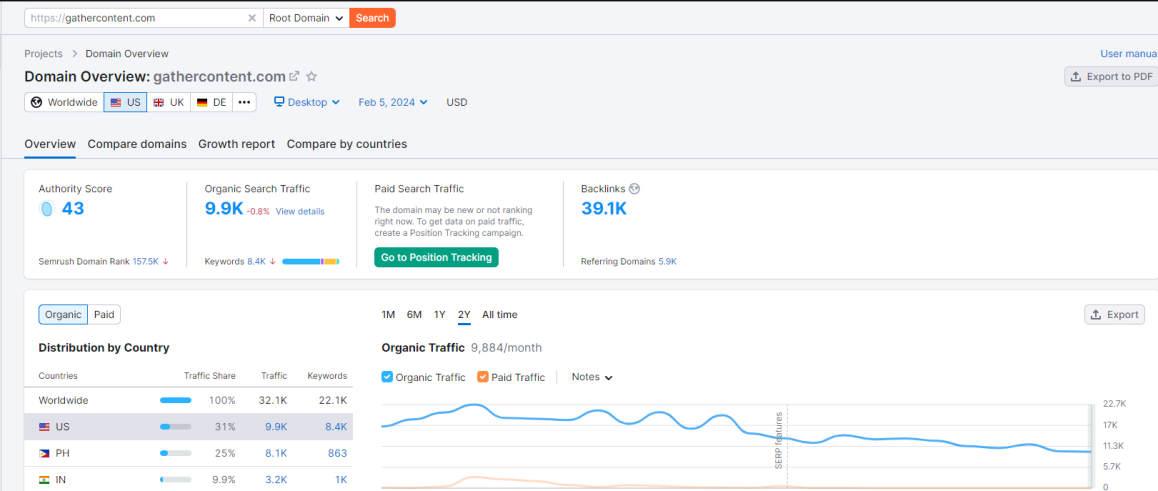The width and height of the screenshot is (1158, 491).
Task: Expand the Notes dropdown
Action: [592, 377]
